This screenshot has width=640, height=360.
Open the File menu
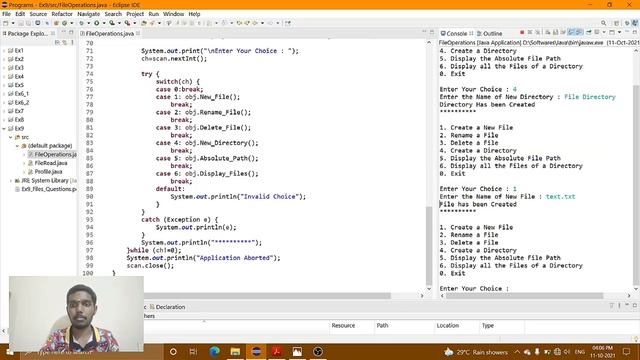click(x=6, y=14)
